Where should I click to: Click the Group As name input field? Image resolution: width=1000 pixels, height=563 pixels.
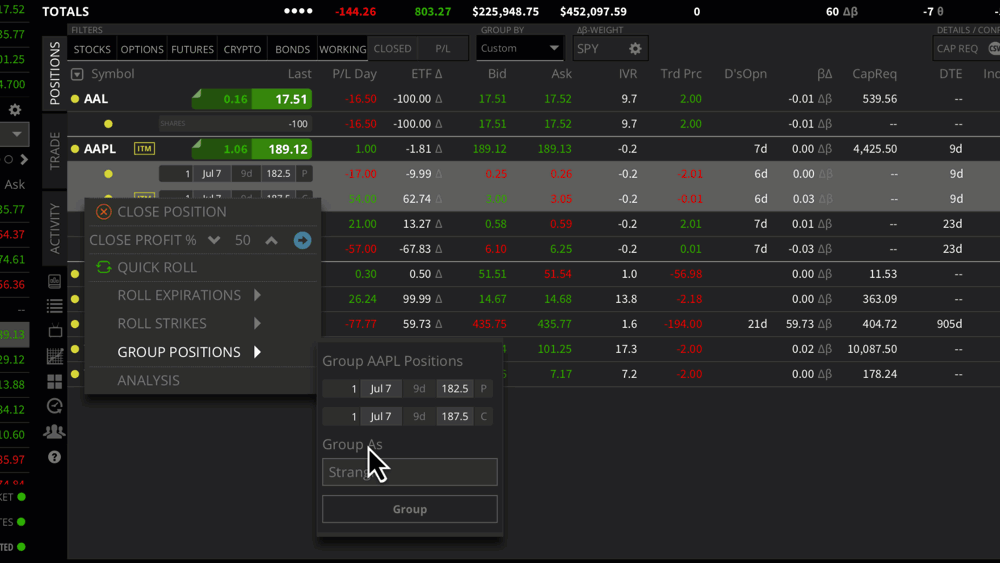(409, 472)
